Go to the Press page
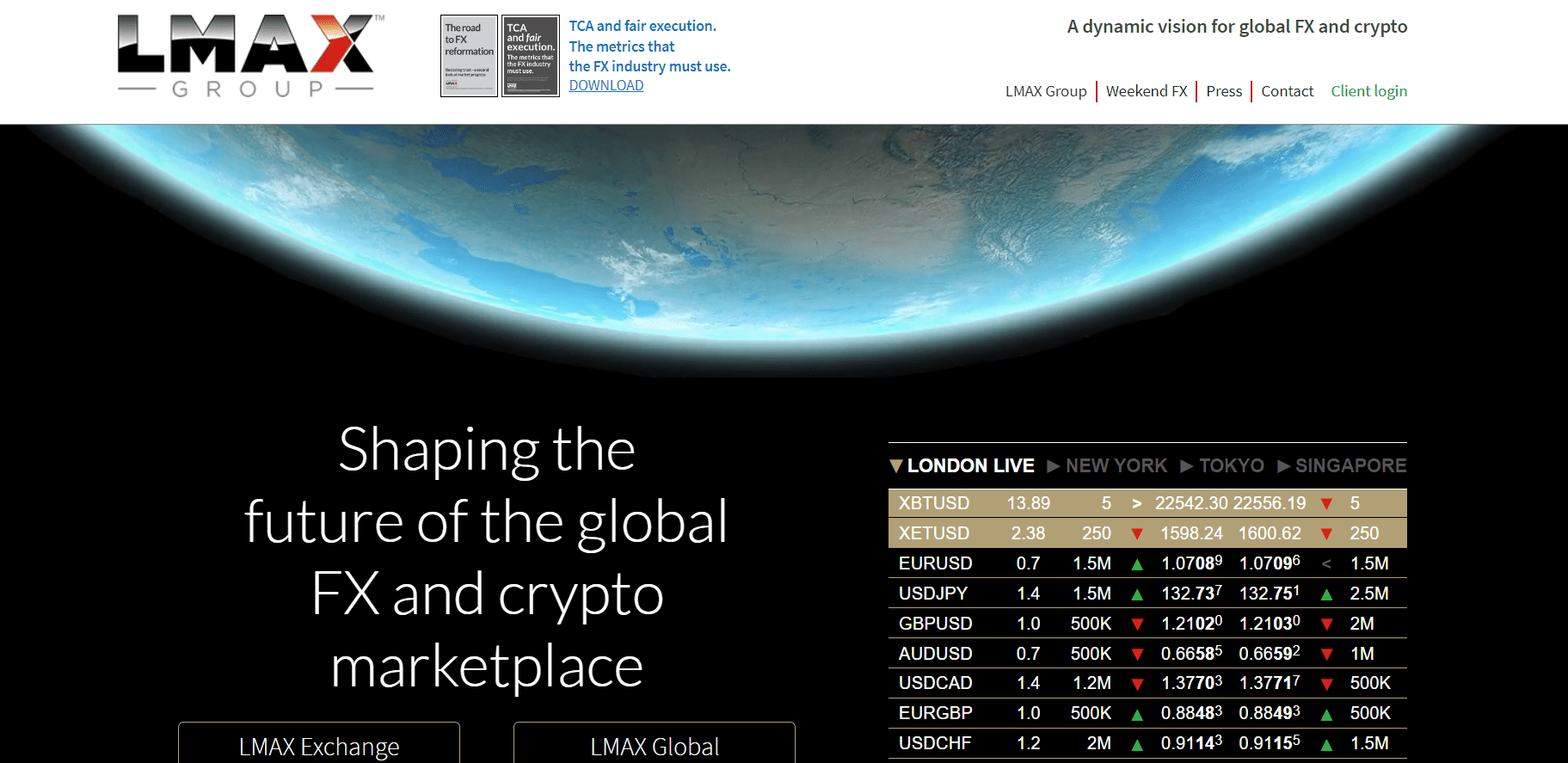 [1224, 91]
